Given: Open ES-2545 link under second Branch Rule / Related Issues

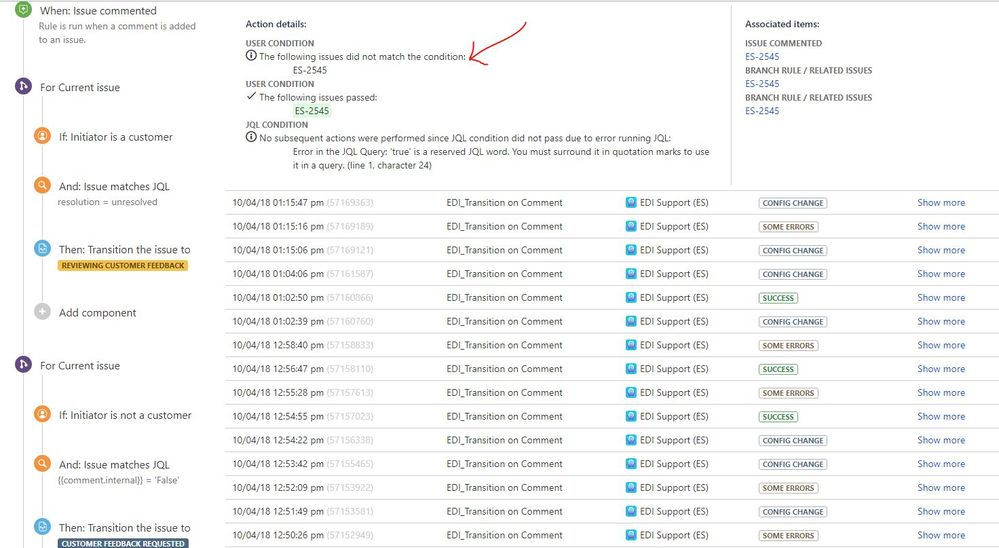Looking at the screenshot, I should click(x=762, y=111).
